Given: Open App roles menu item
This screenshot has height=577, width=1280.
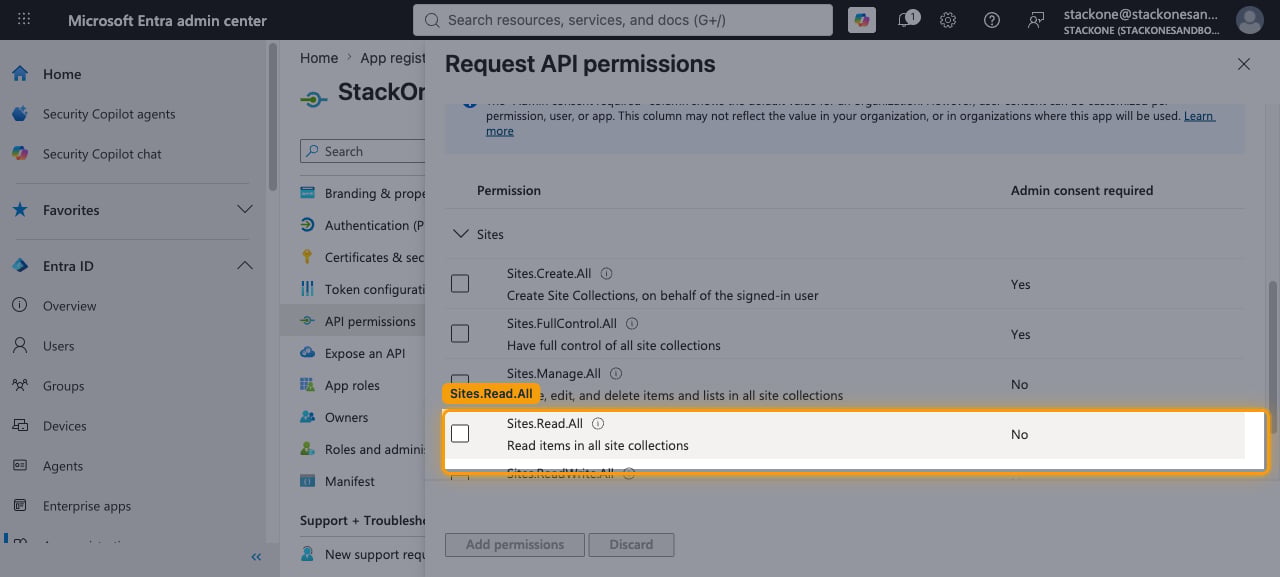Looking at the screenshot, I should point(361,385).
